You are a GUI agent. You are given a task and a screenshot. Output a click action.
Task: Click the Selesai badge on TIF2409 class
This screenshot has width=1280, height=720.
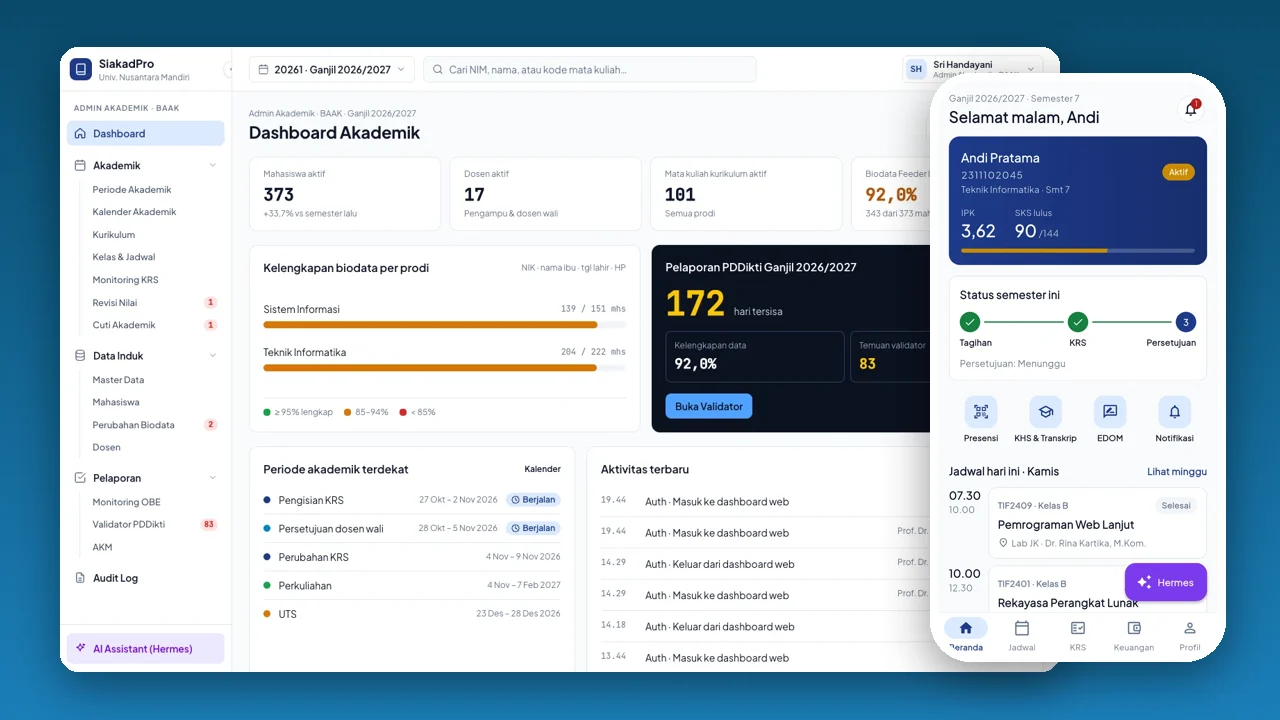click(x=1176, y=506)
